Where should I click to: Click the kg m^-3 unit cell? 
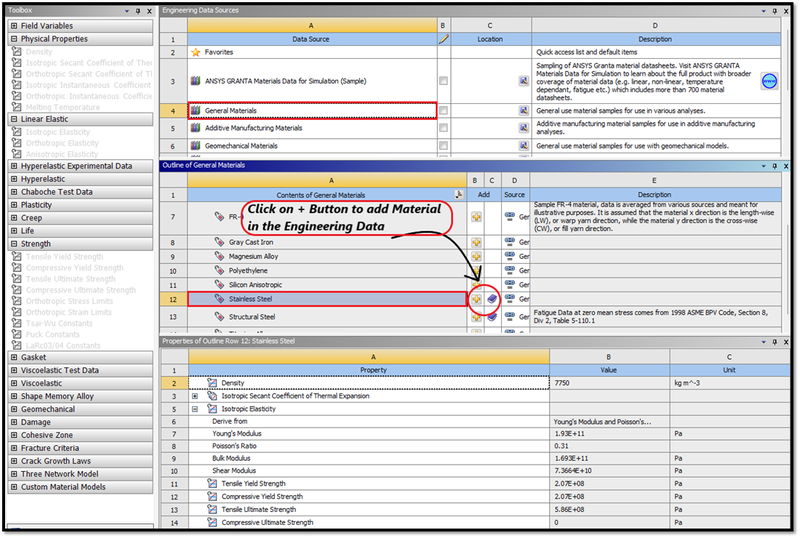pyautogui.click(x=730, y=383)
